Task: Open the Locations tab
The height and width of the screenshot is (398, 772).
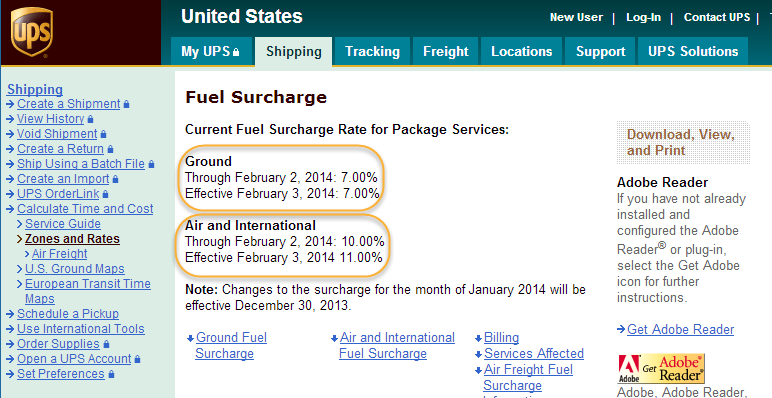Action: (x=521, y=51)
